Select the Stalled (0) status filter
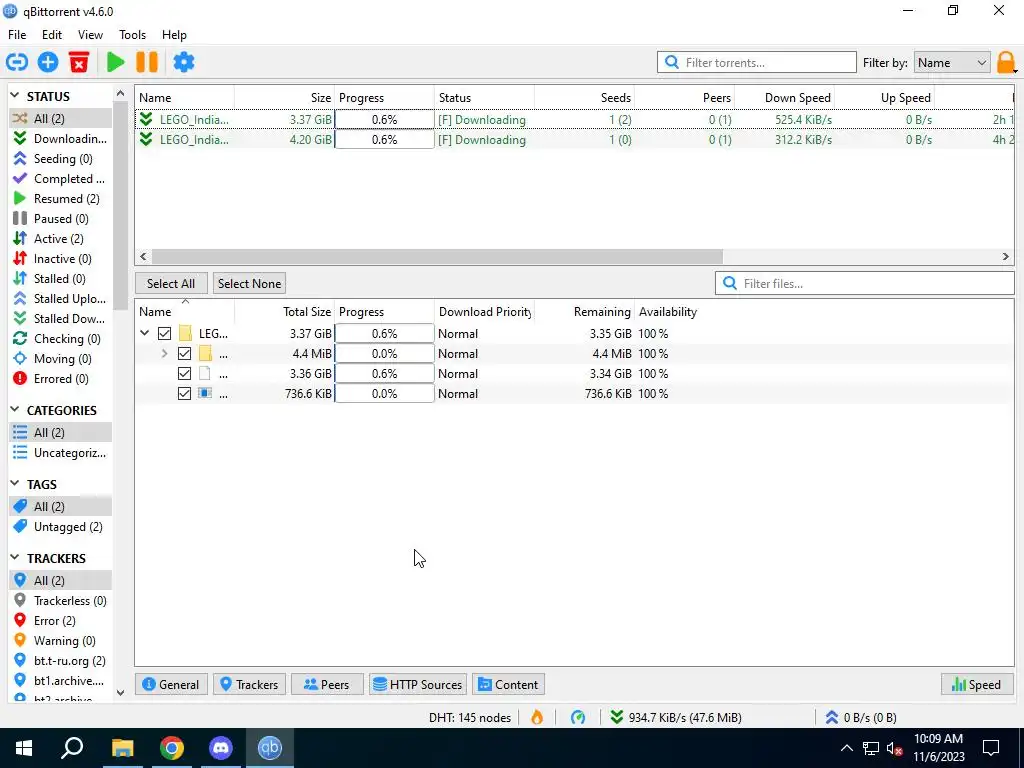The height and width of the screenshot is (768, 1024). [59, 279]
